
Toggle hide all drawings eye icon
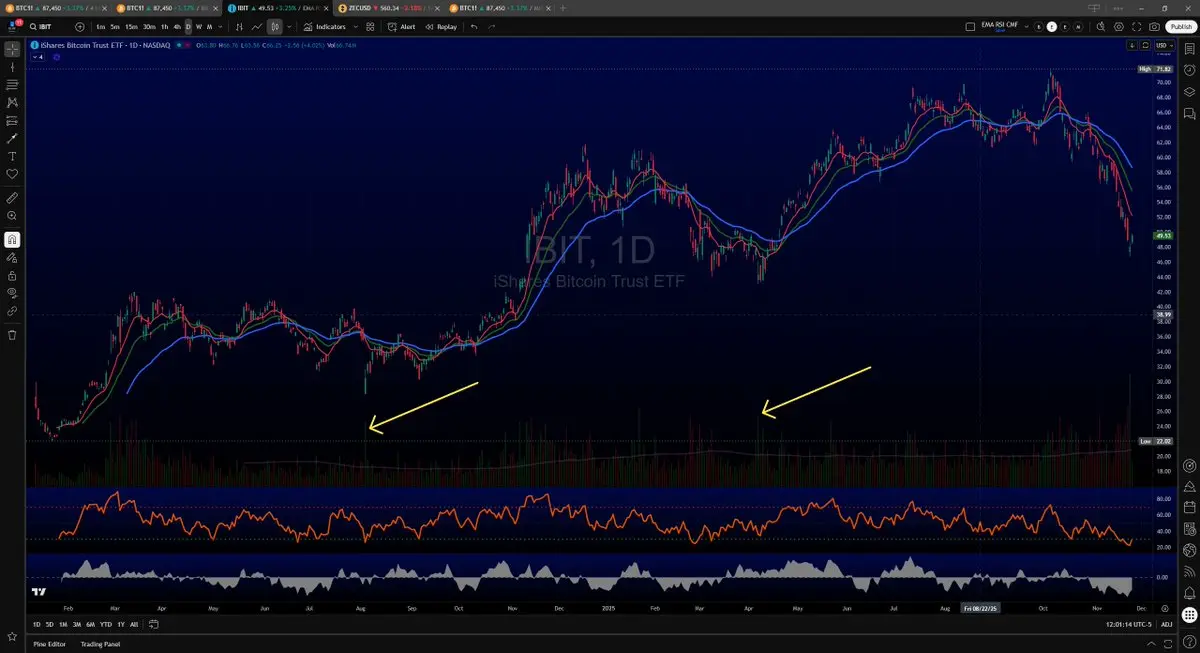coord(12,293)
